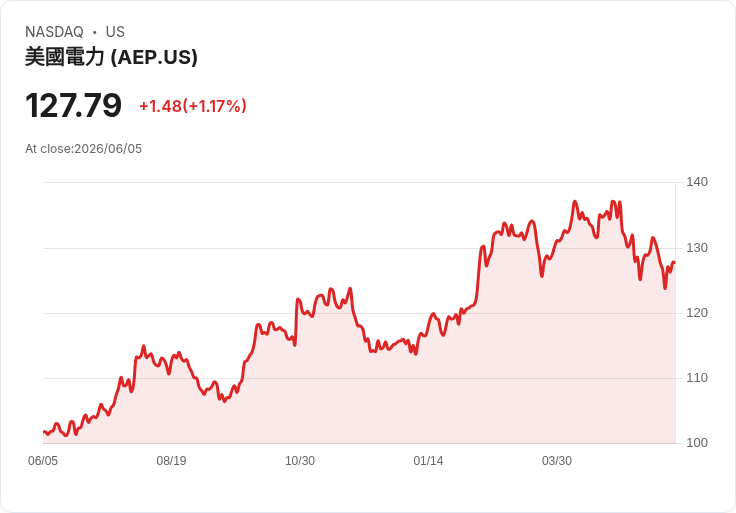The width and height of the screenshot is (736, 513).
Task: Select the 03/30 date axis label
Action: coord(557,461)
